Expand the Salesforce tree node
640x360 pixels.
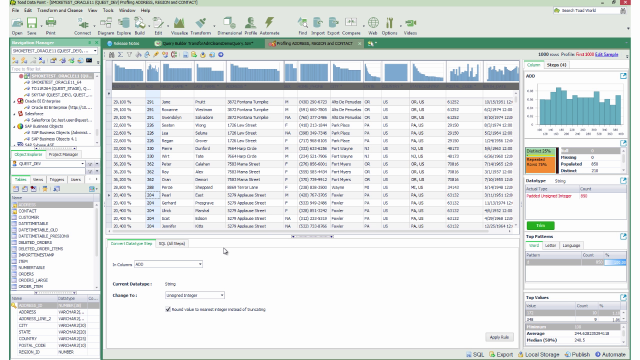pos(15,114)
